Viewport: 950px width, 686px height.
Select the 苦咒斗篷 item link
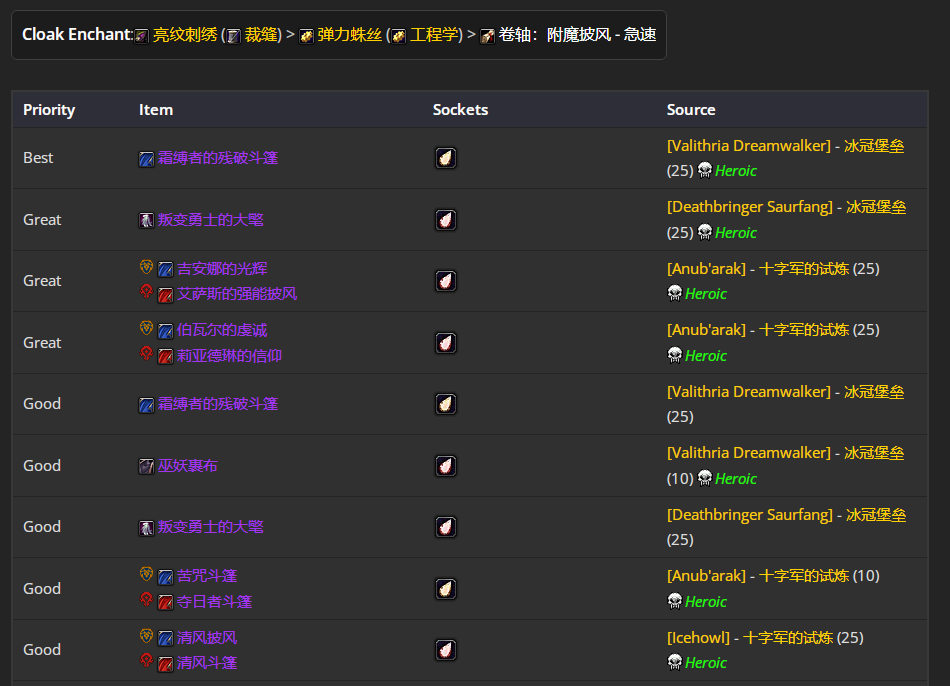207,575
